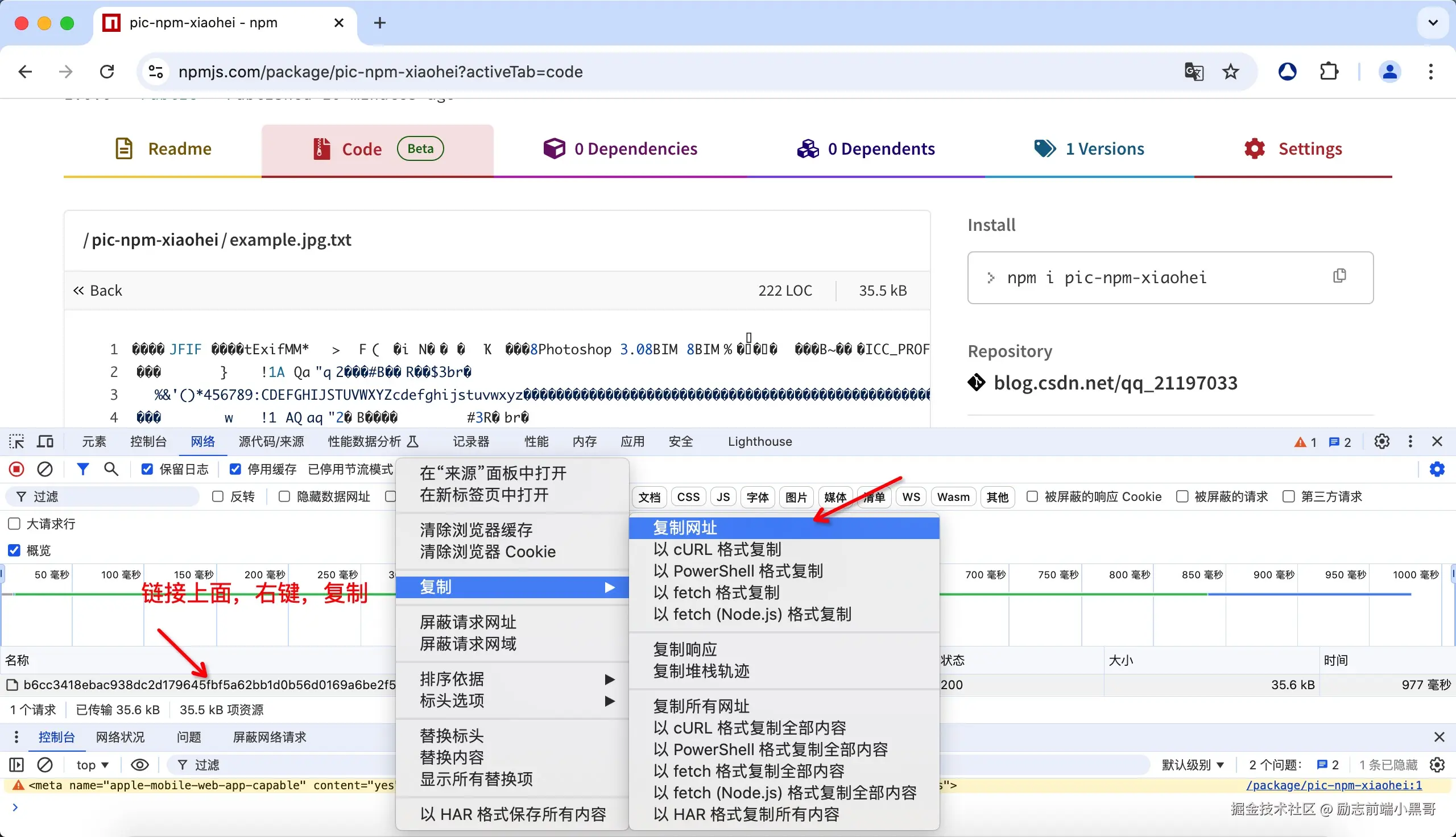Open the site information icon in address bar
The height and width of the screenshot is (837, 1456).
click(x=155, y=71)
